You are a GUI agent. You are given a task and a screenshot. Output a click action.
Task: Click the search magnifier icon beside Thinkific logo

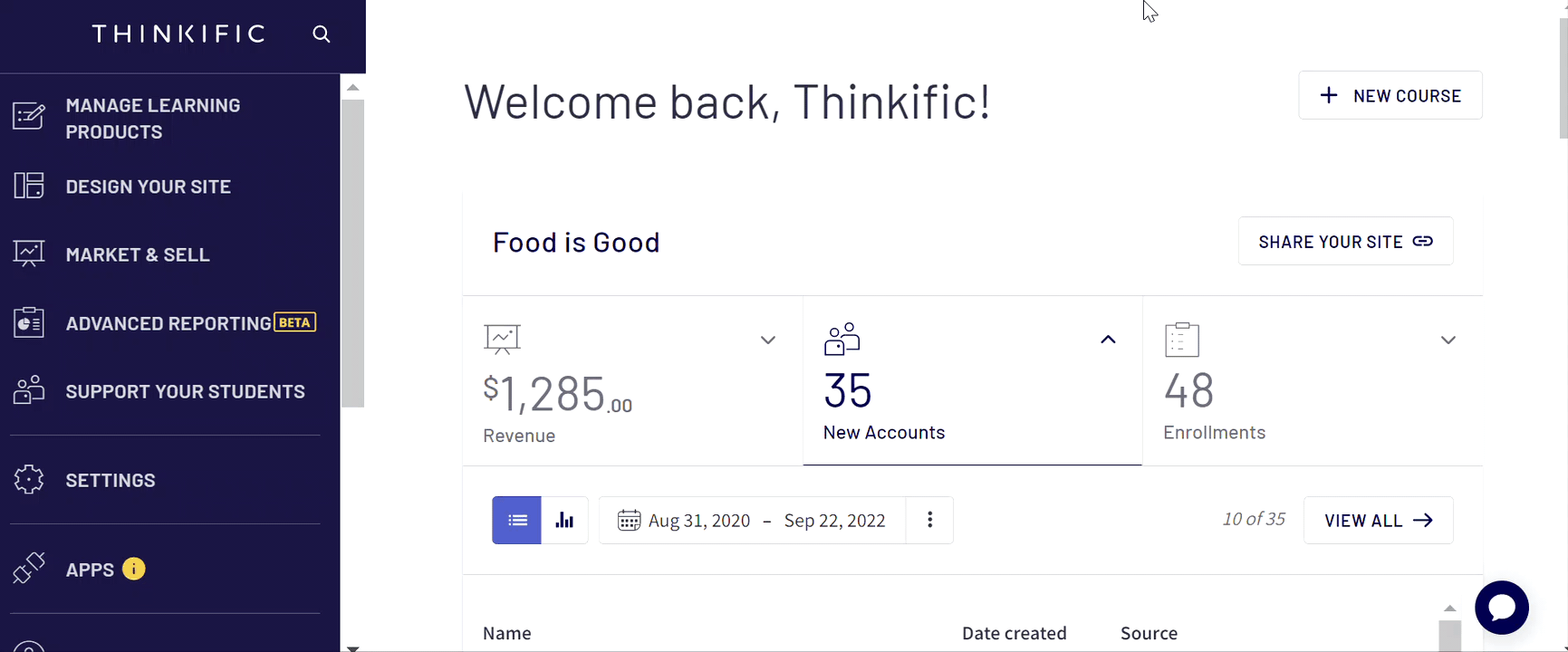(x=322, y=34)
